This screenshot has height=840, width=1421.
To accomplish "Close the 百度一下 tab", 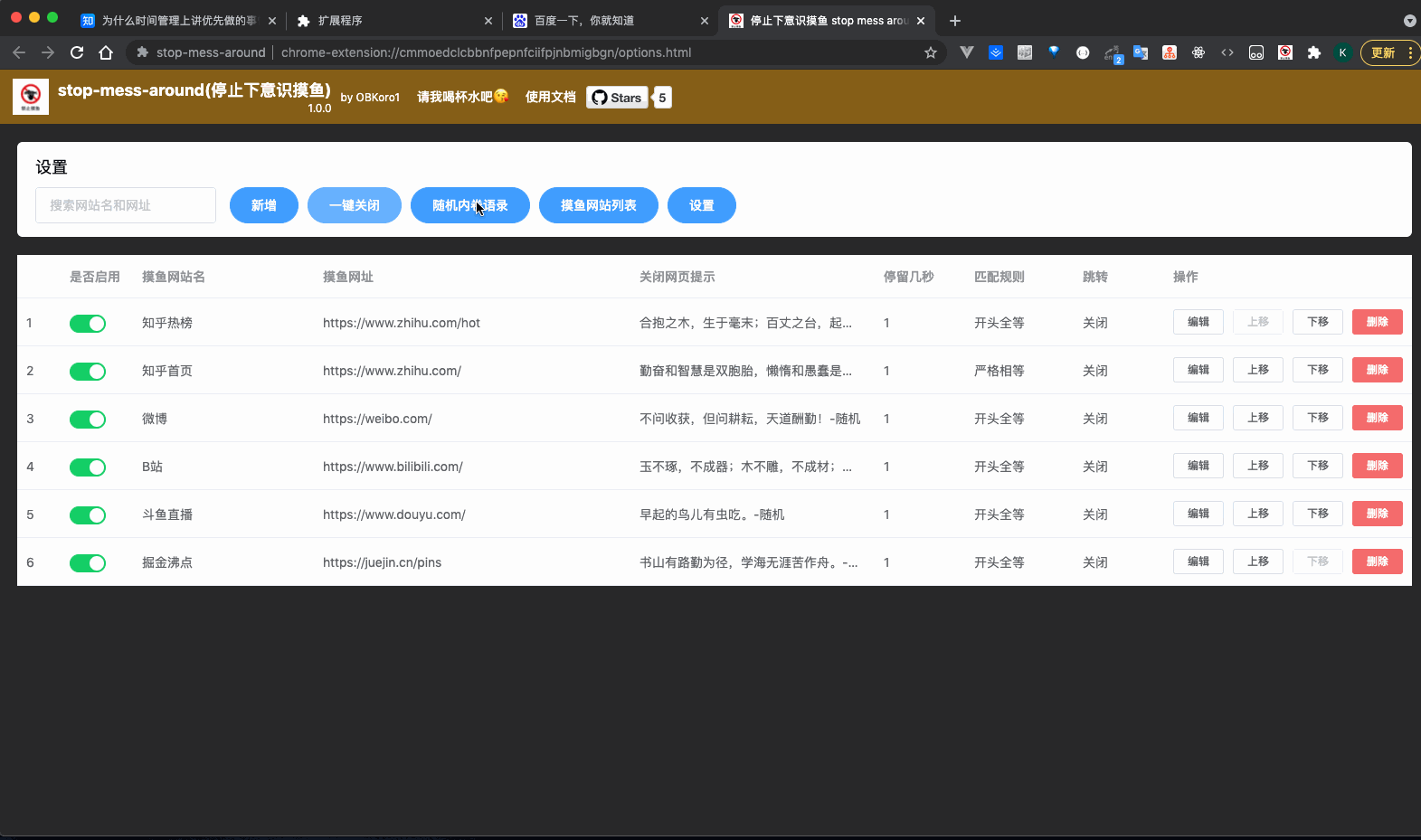I will point(705,21).
